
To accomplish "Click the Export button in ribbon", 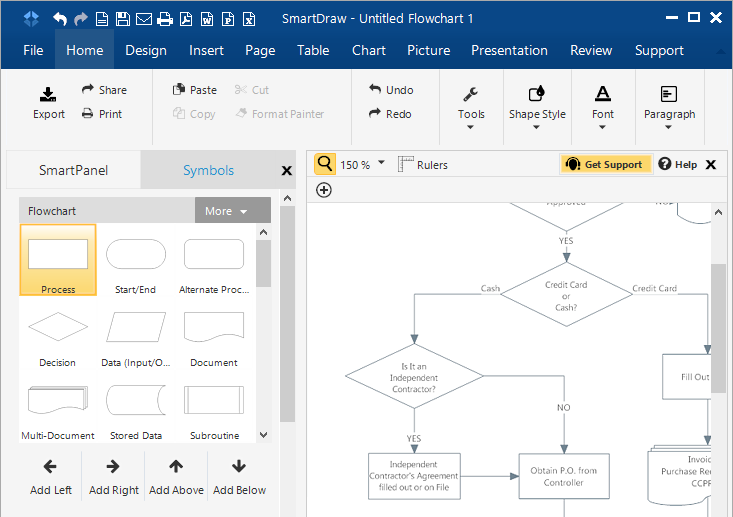I will click(49, 103).
